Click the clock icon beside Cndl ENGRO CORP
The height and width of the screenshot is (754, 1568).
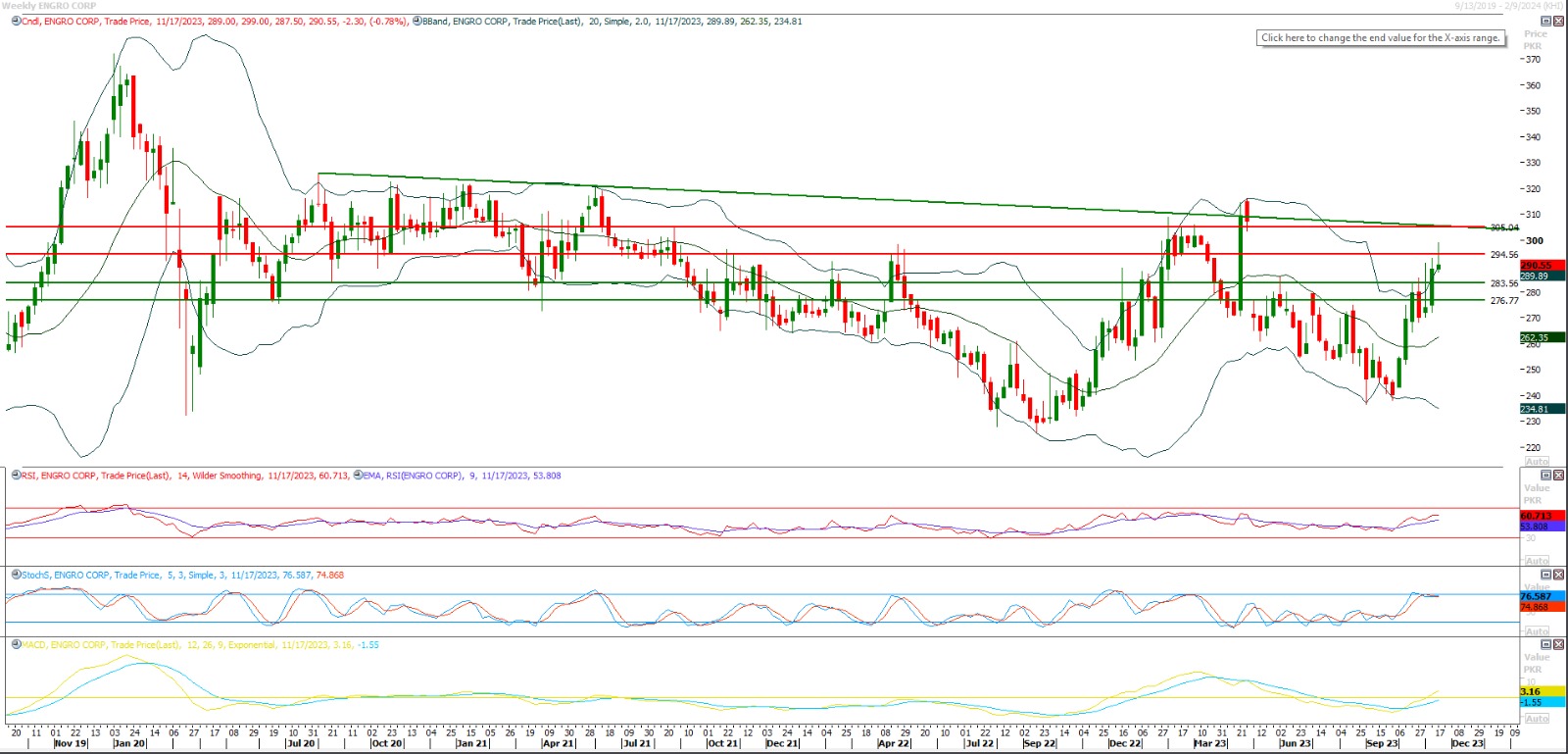click(16, 22)
